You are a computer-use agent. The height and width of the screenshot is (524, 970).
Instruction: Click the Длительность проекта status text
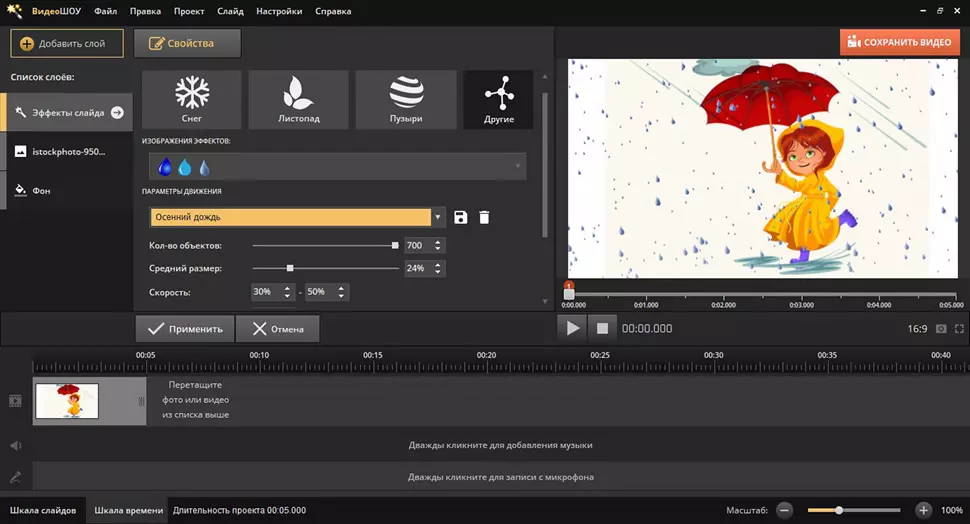(x=239, y=510)
